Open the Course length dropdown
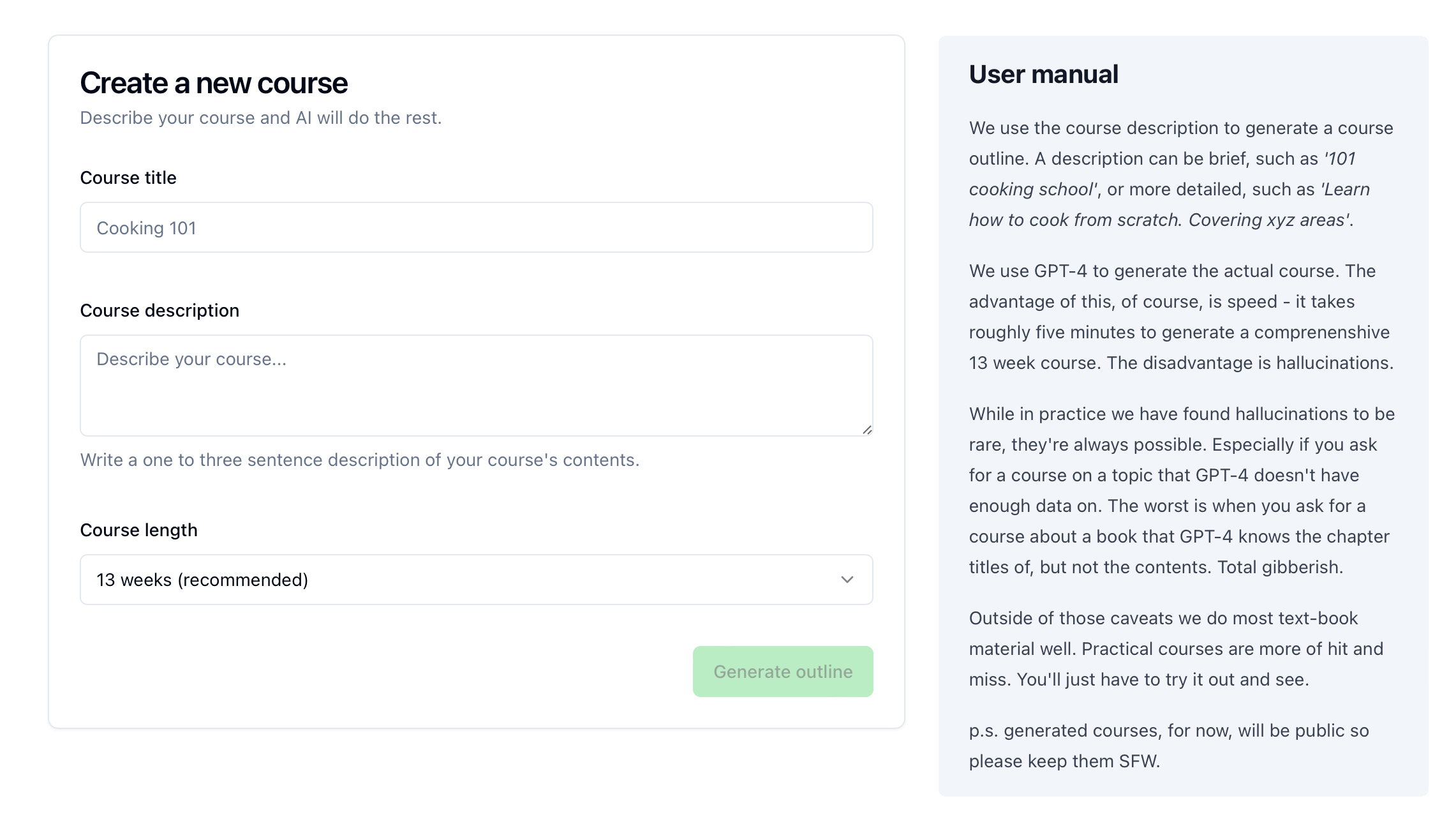Viewport: 1456px width, 826px height. [476, 580]
